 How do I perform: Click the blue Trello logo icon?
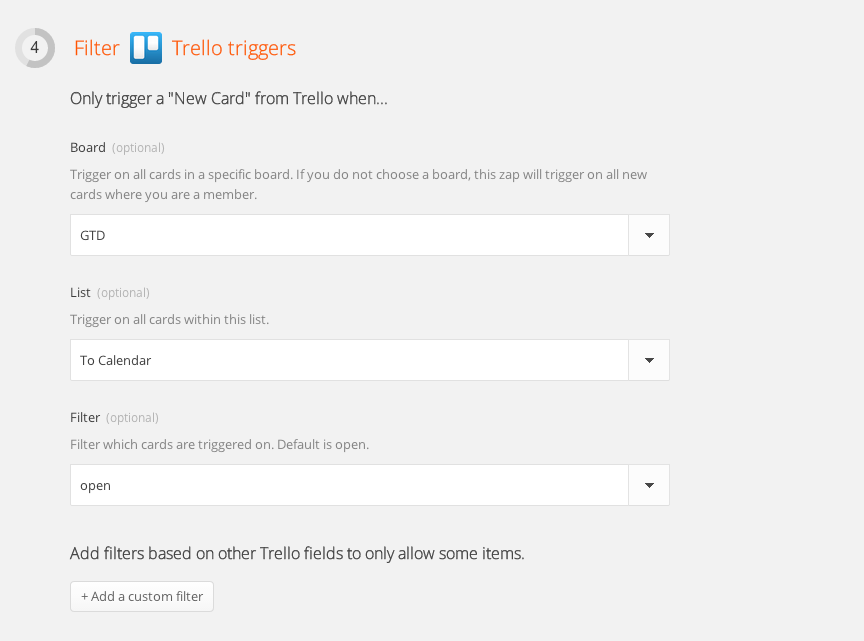146,48
